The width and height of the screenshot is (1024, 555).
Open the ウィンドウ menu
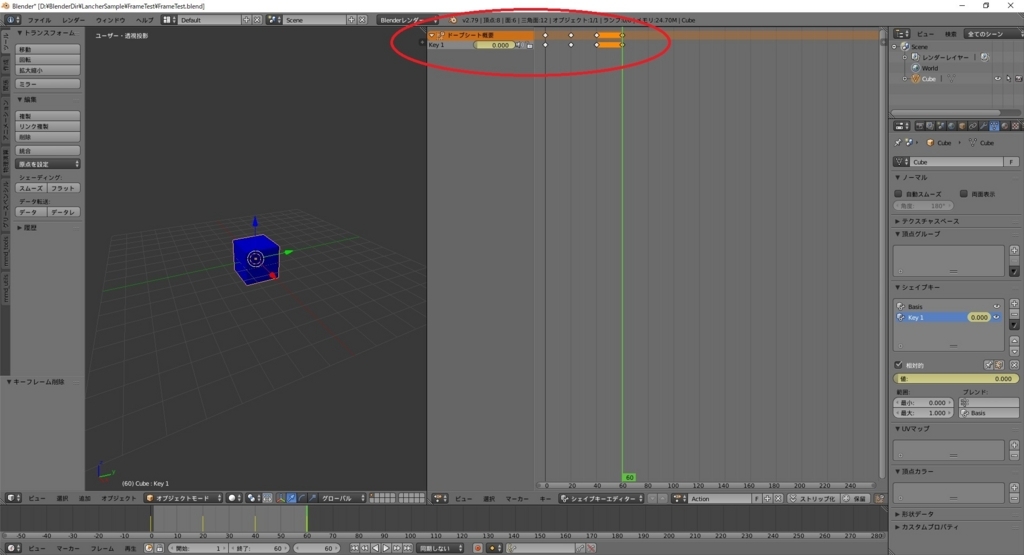point(110,20)
